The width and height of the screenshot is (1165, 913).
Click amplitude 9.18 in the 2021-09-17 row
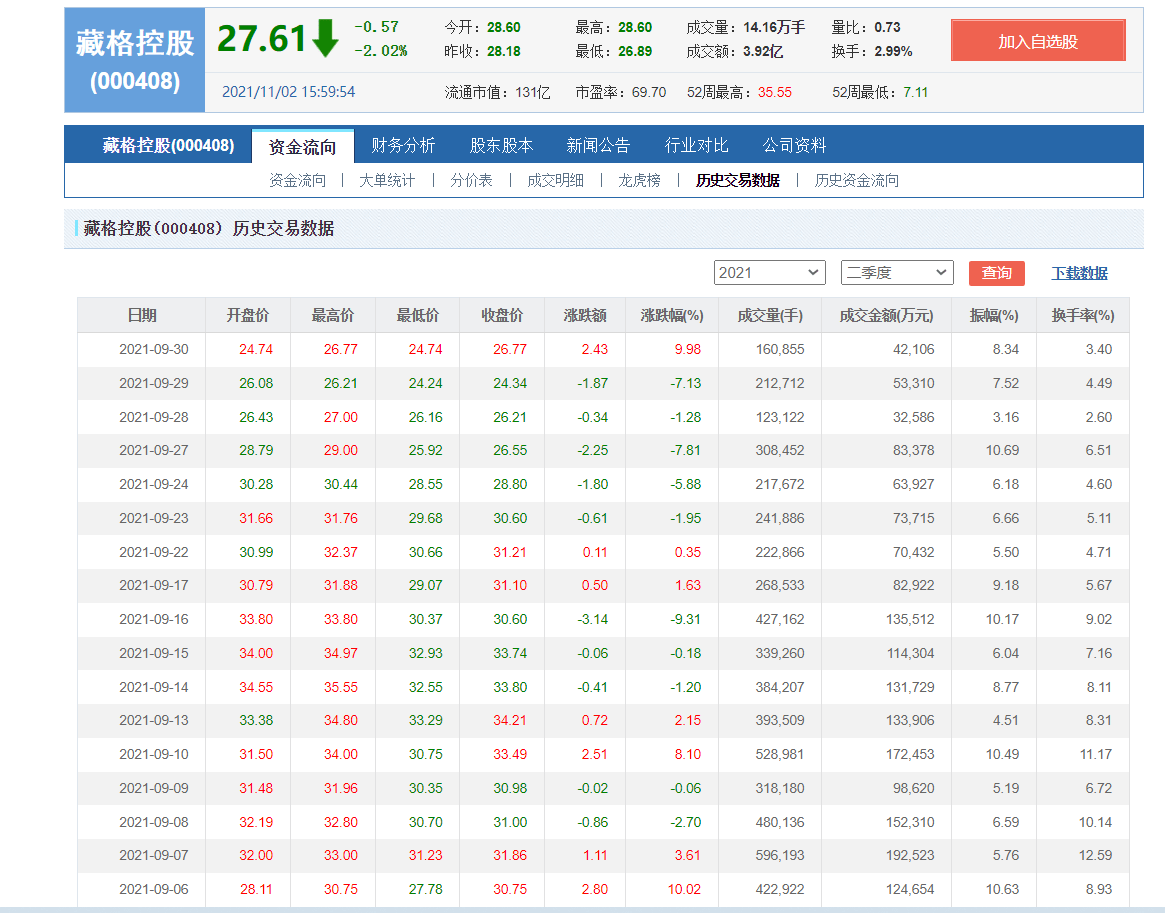(x=1005, y=585)
